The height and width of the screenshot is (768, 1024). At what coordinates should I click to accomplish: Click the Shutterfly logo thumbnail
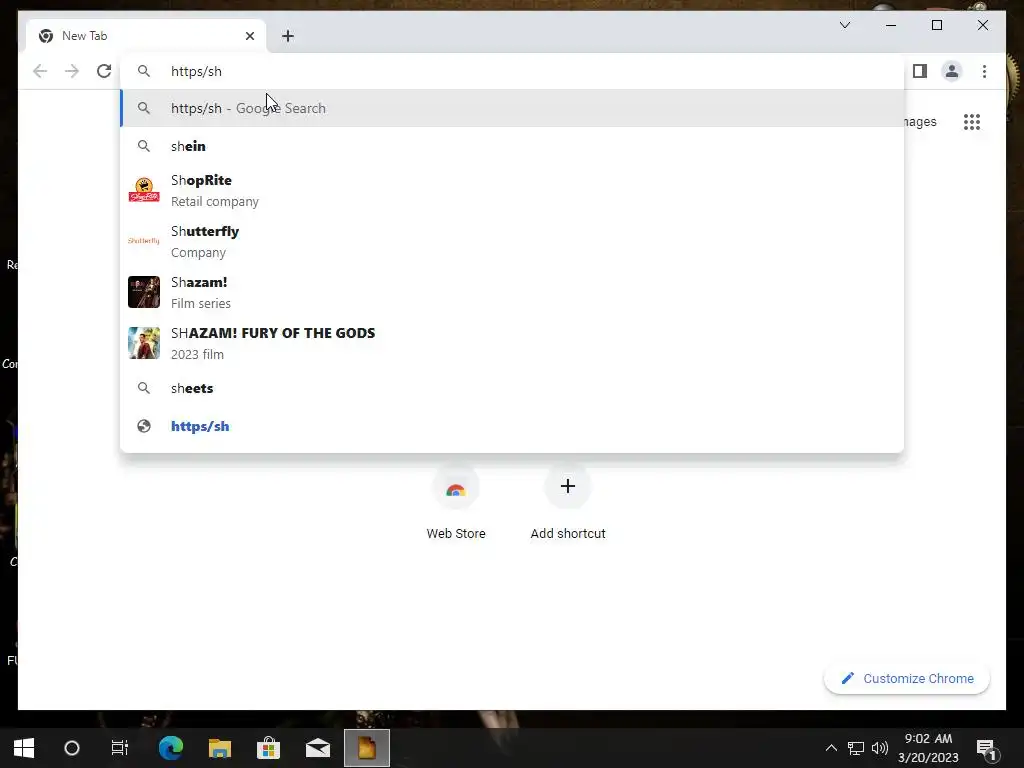144,241
